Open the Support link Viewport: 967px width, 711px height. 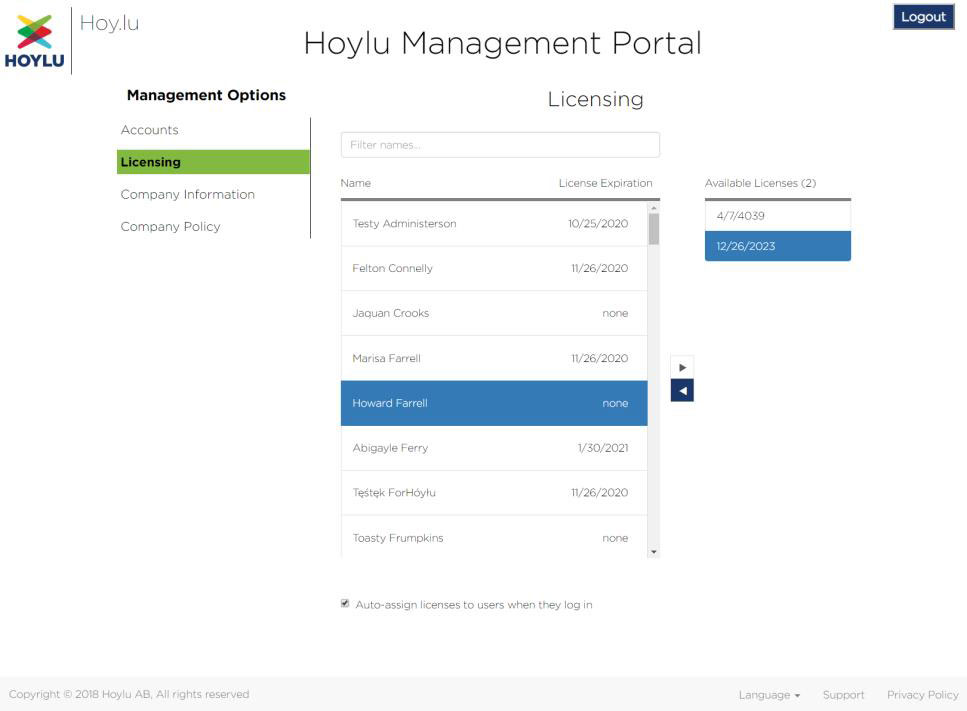point(843,695)
